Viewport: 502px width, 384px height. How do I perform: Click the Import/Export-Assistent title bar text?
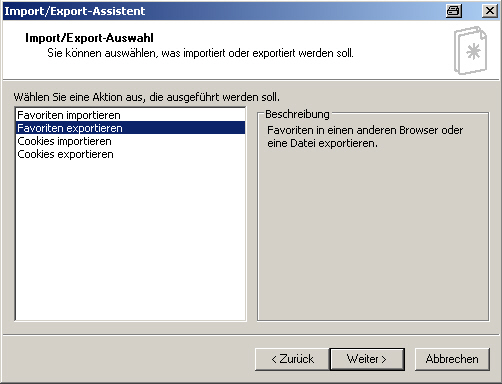coord(75,11)
